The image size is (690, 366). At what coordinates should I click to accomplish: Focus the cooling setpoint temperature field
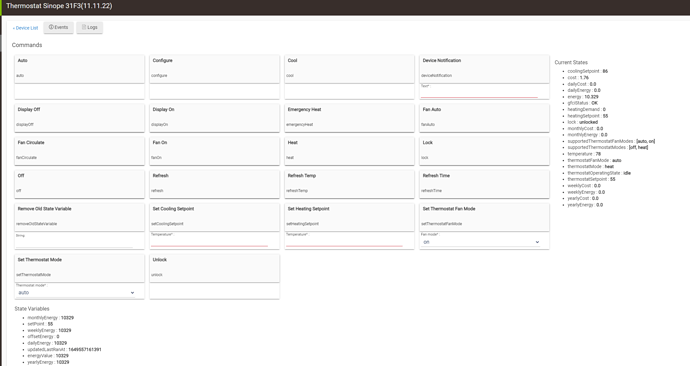209,242
